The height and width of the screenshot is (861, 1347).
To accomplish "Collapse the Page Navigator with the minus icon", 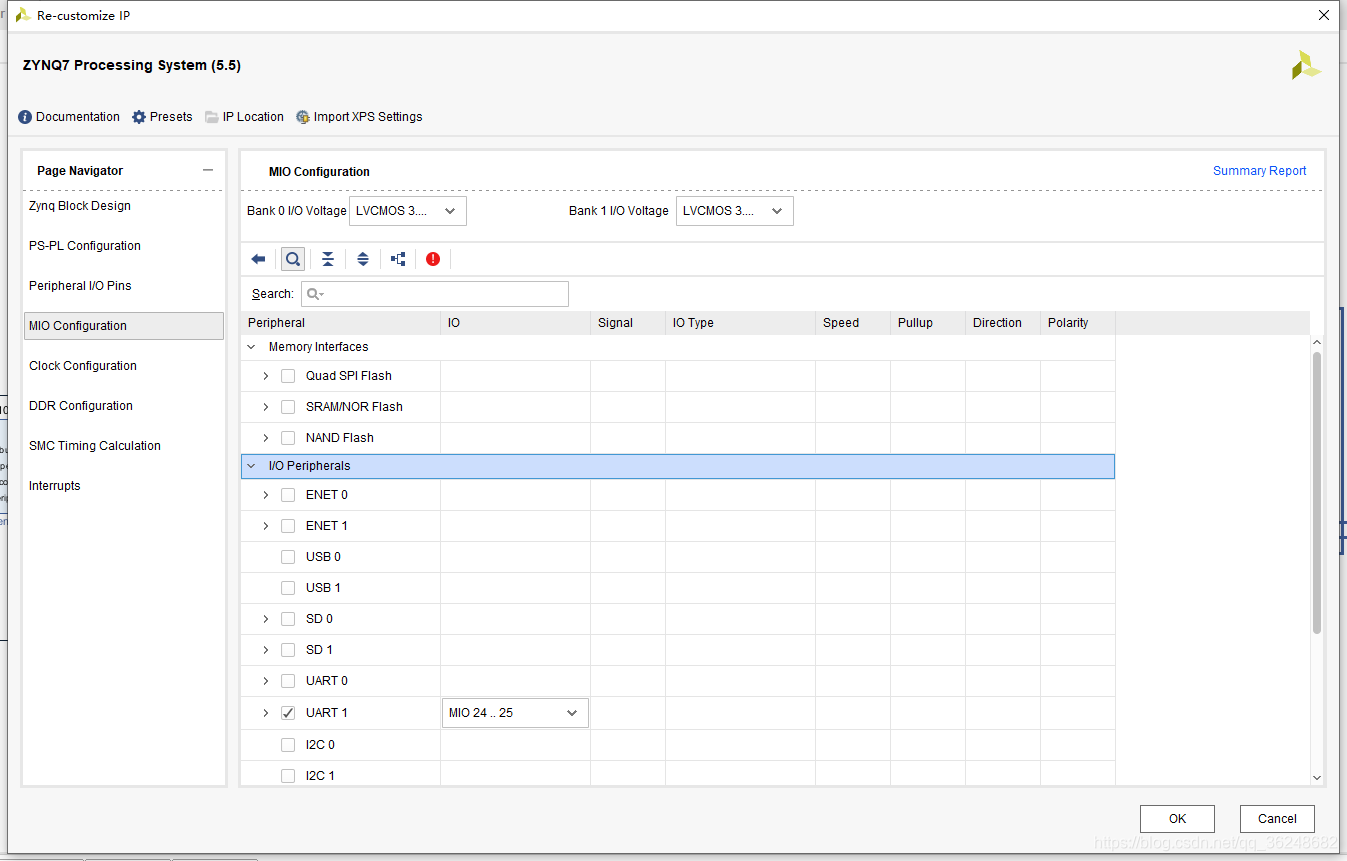I will pos(208,170).
